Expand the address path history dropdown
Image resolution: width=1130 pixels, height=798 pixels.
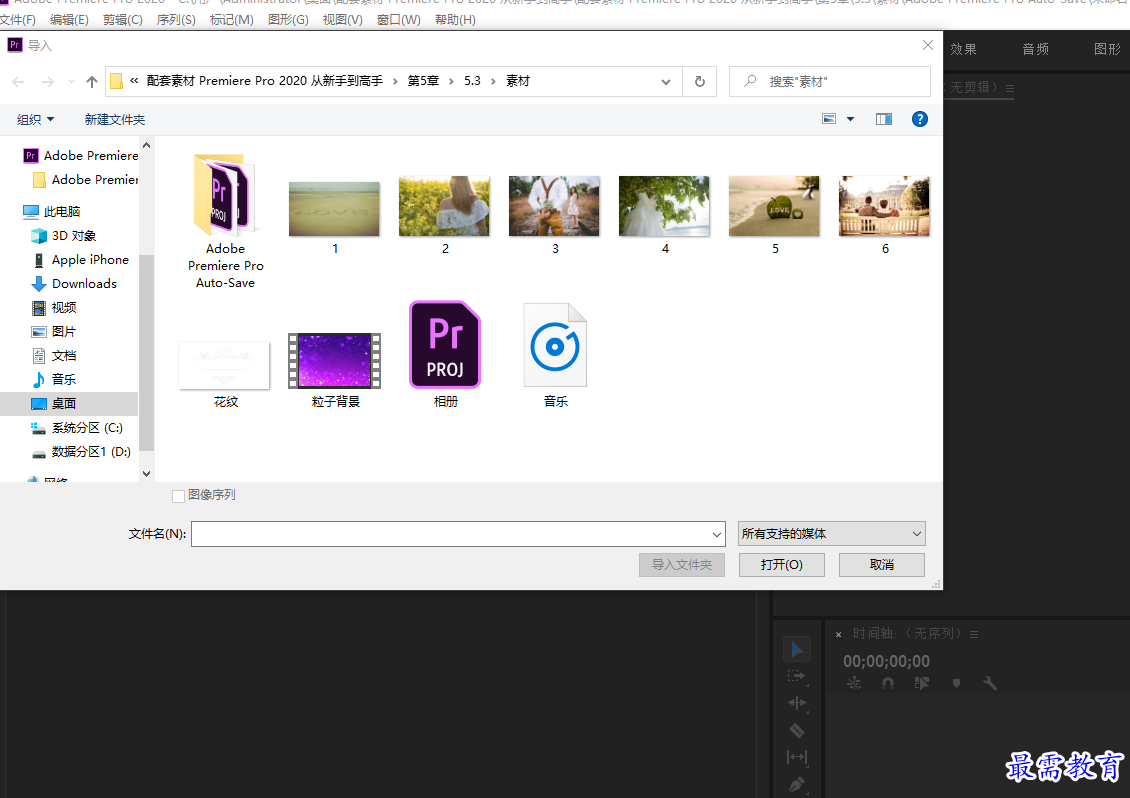click(x=666, y=81)
